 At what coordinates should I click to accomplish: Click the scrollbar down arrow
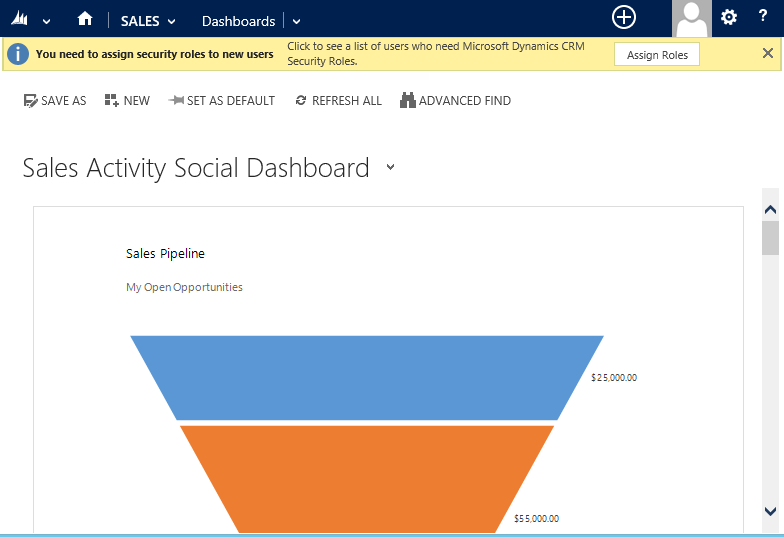click(770, 511)
